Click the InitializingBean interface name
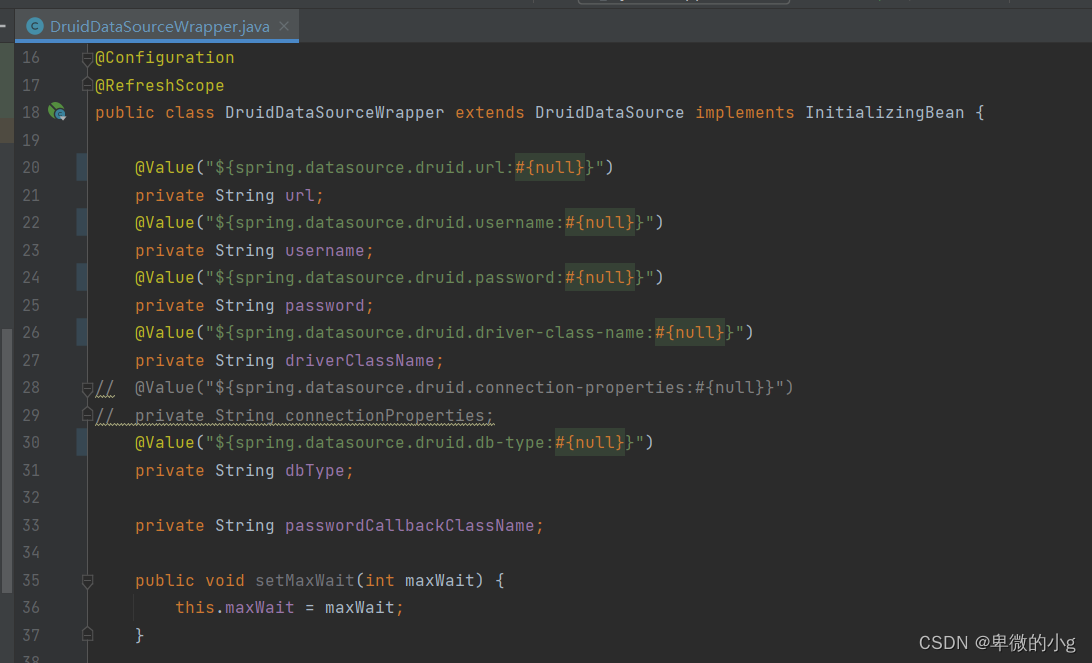Viewport: 1092px width, 663px height. tap(884, 113)
